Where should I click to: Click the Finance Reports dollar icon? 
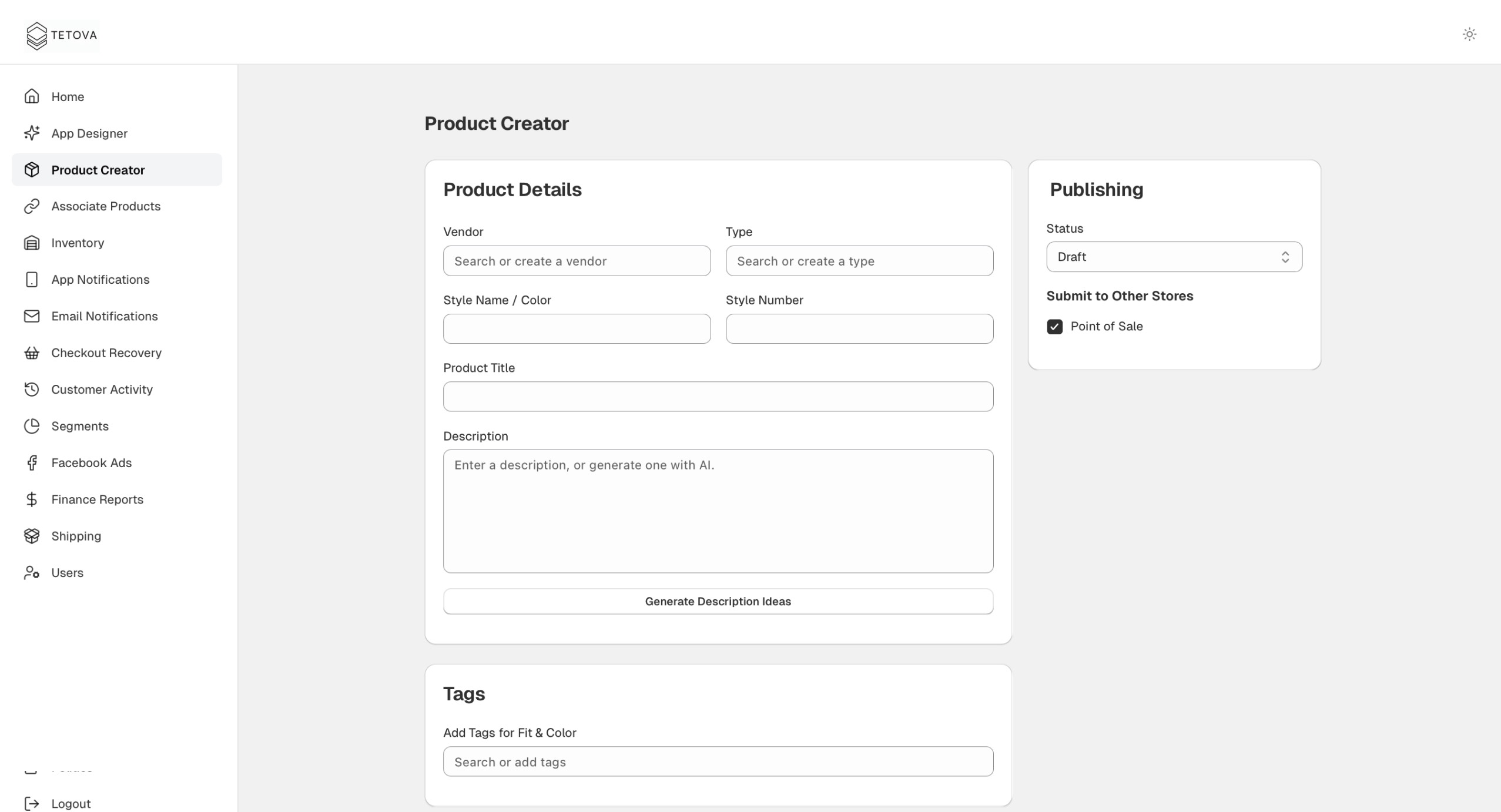click(32, 499)
